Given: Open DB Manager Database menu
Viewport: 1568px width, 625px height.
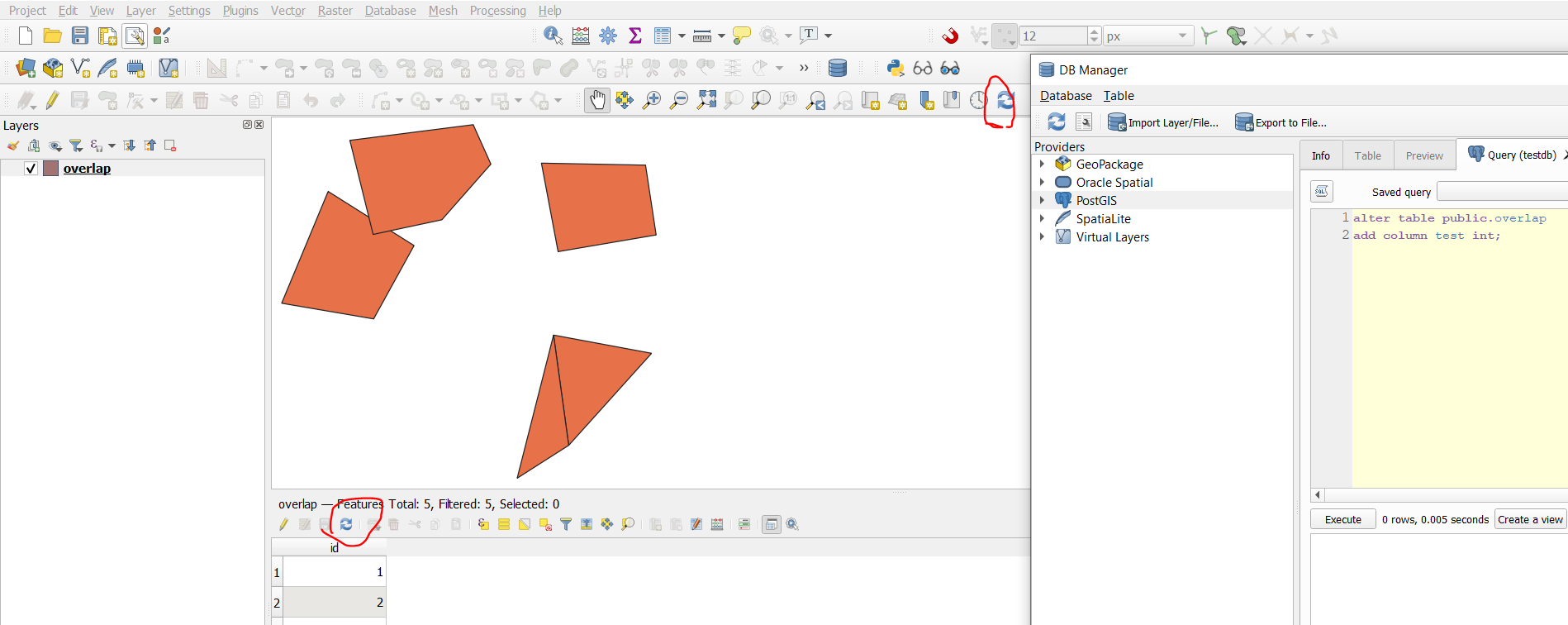Looking at the screenshot, I should [1066, 96].
